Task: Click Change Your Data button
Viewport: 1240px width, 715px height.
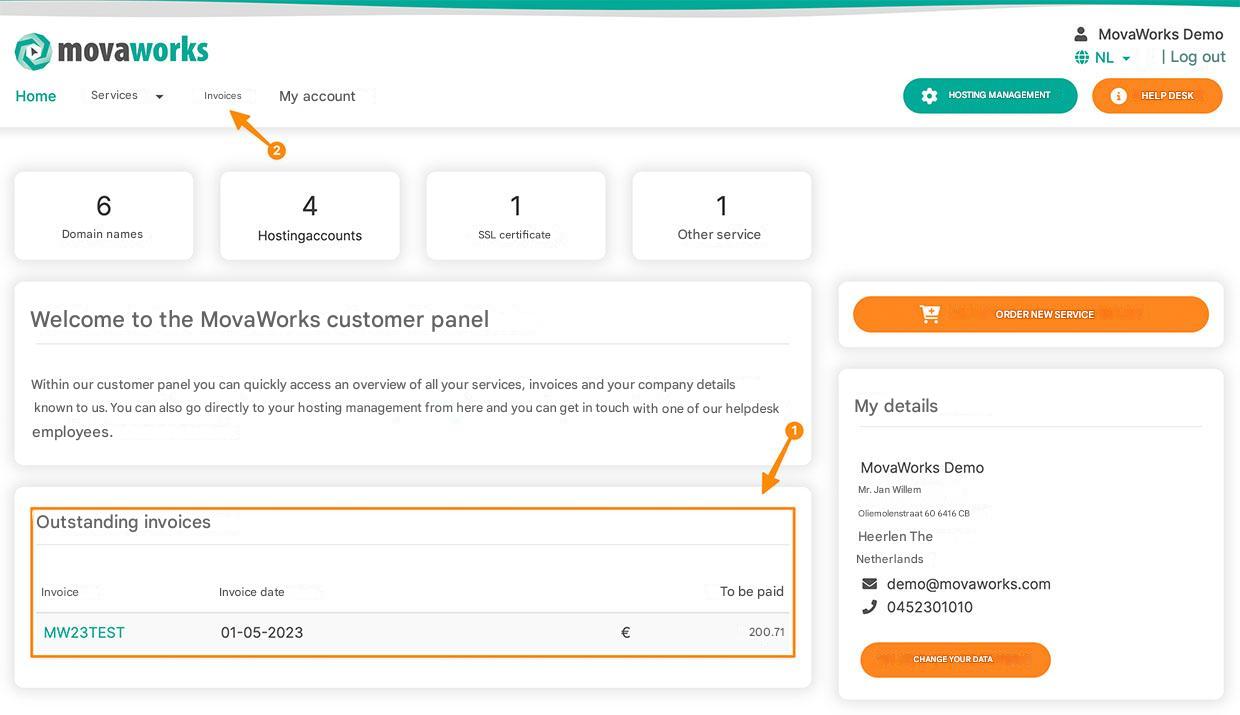Action: pos(955,660)
